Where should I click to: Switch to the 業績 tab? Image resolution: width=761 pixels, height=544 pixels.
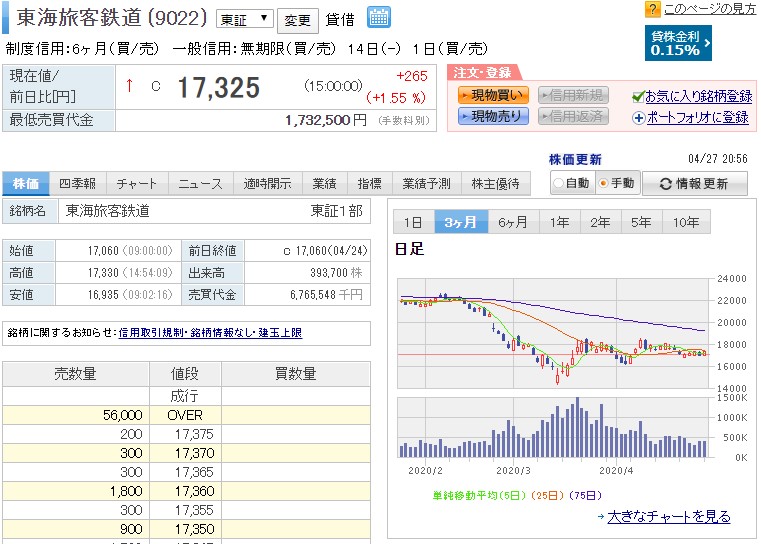324,183
